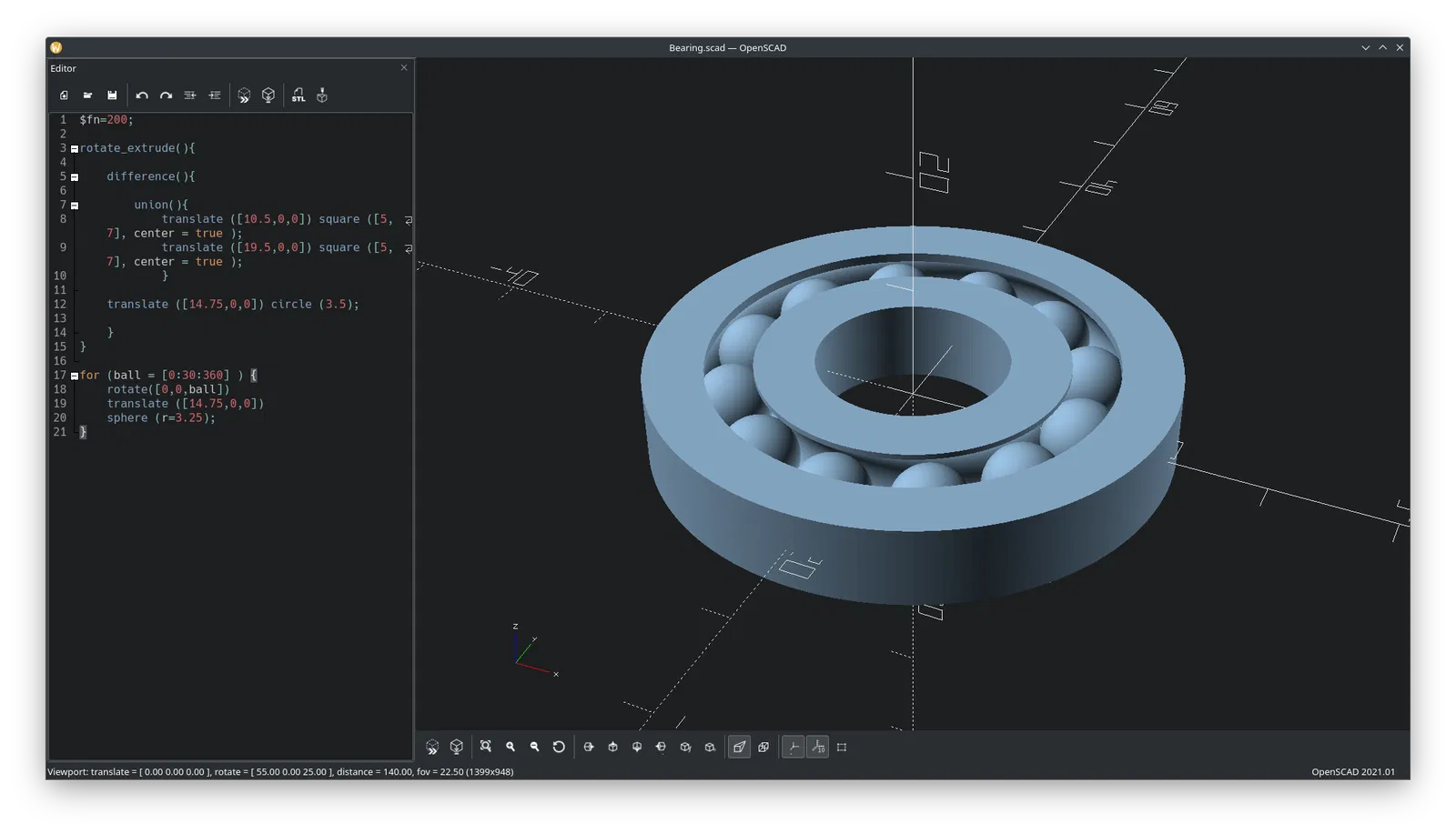Toggle Show Scale Markers

818,747
